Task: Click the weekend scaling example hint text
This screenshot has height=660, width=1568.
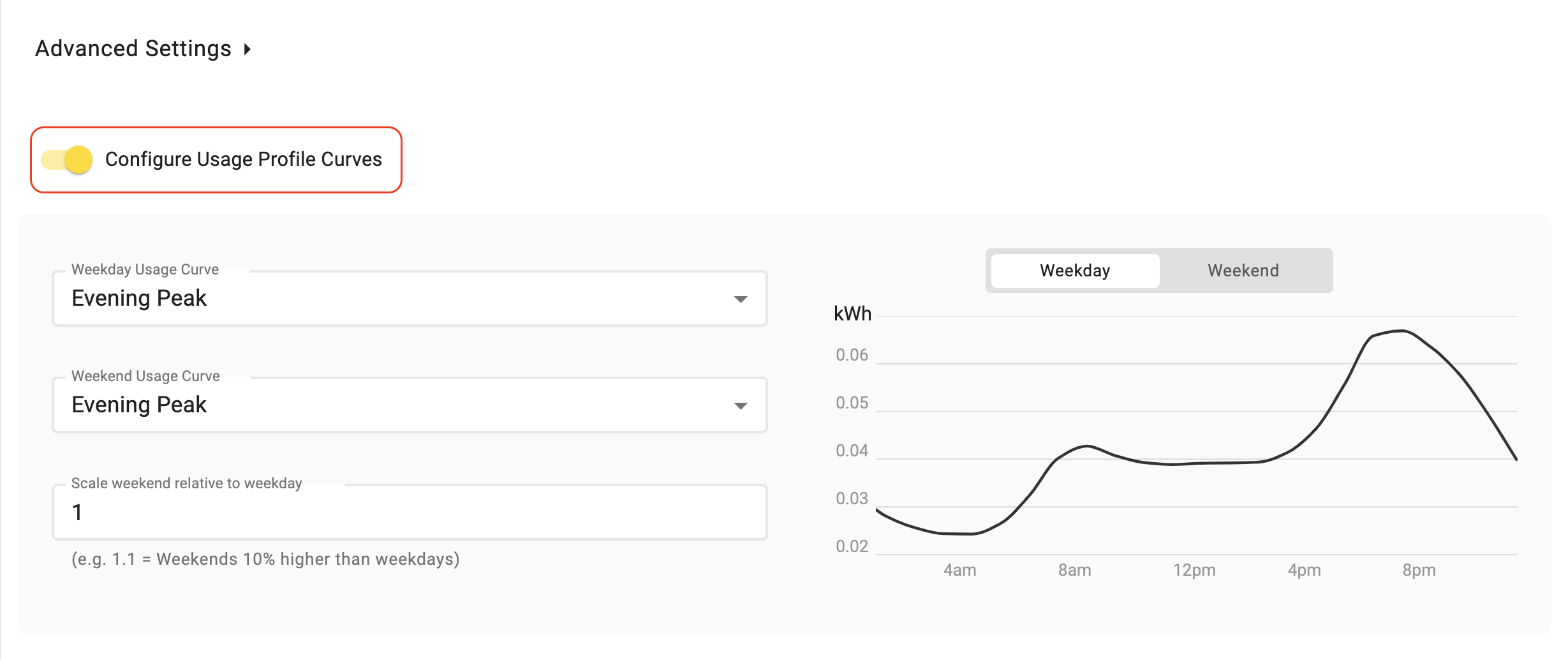Action: tap(265, 559)
